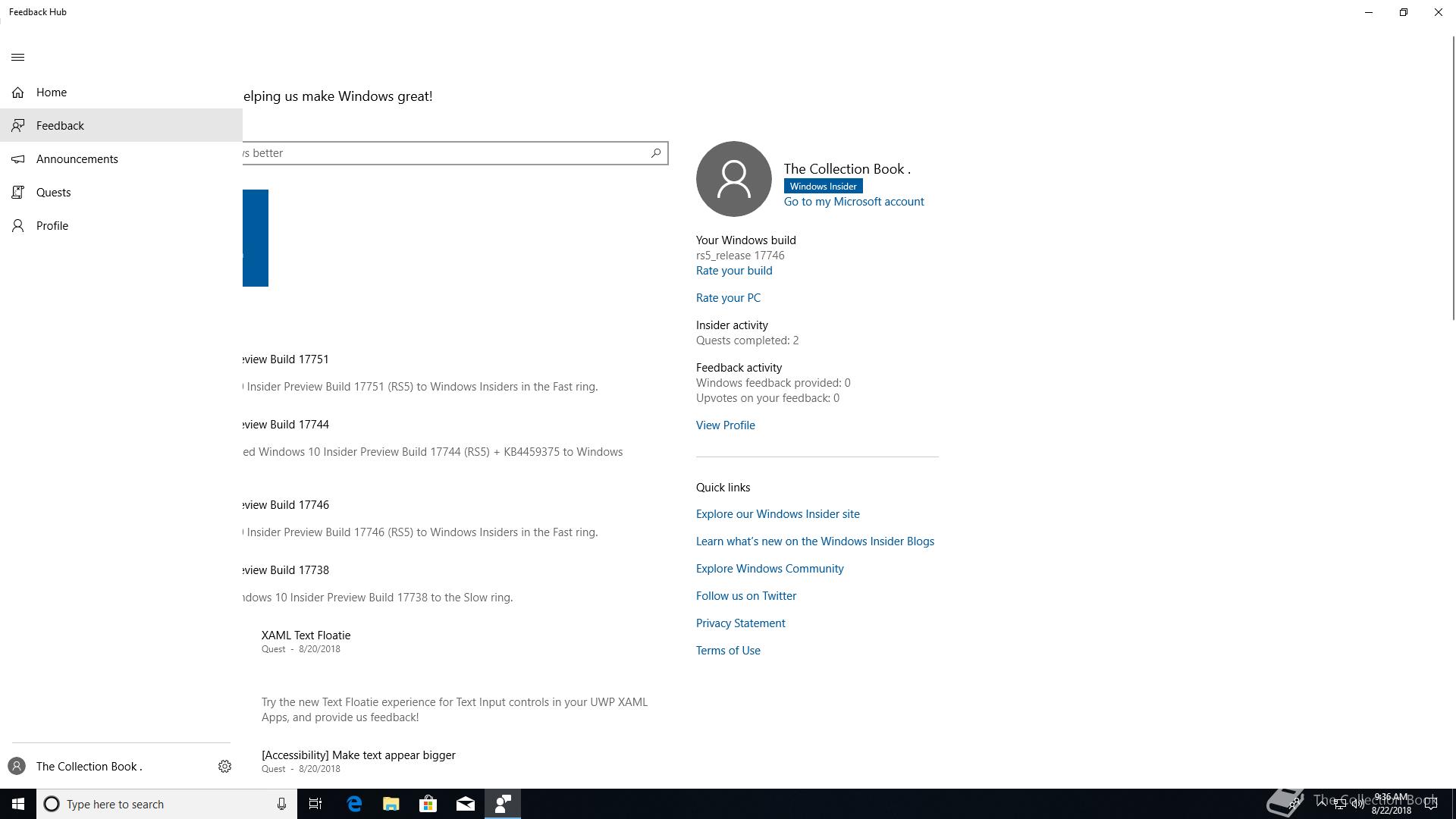Click the large profile avatar picture
1456x819 pixels.
[734, 179]
